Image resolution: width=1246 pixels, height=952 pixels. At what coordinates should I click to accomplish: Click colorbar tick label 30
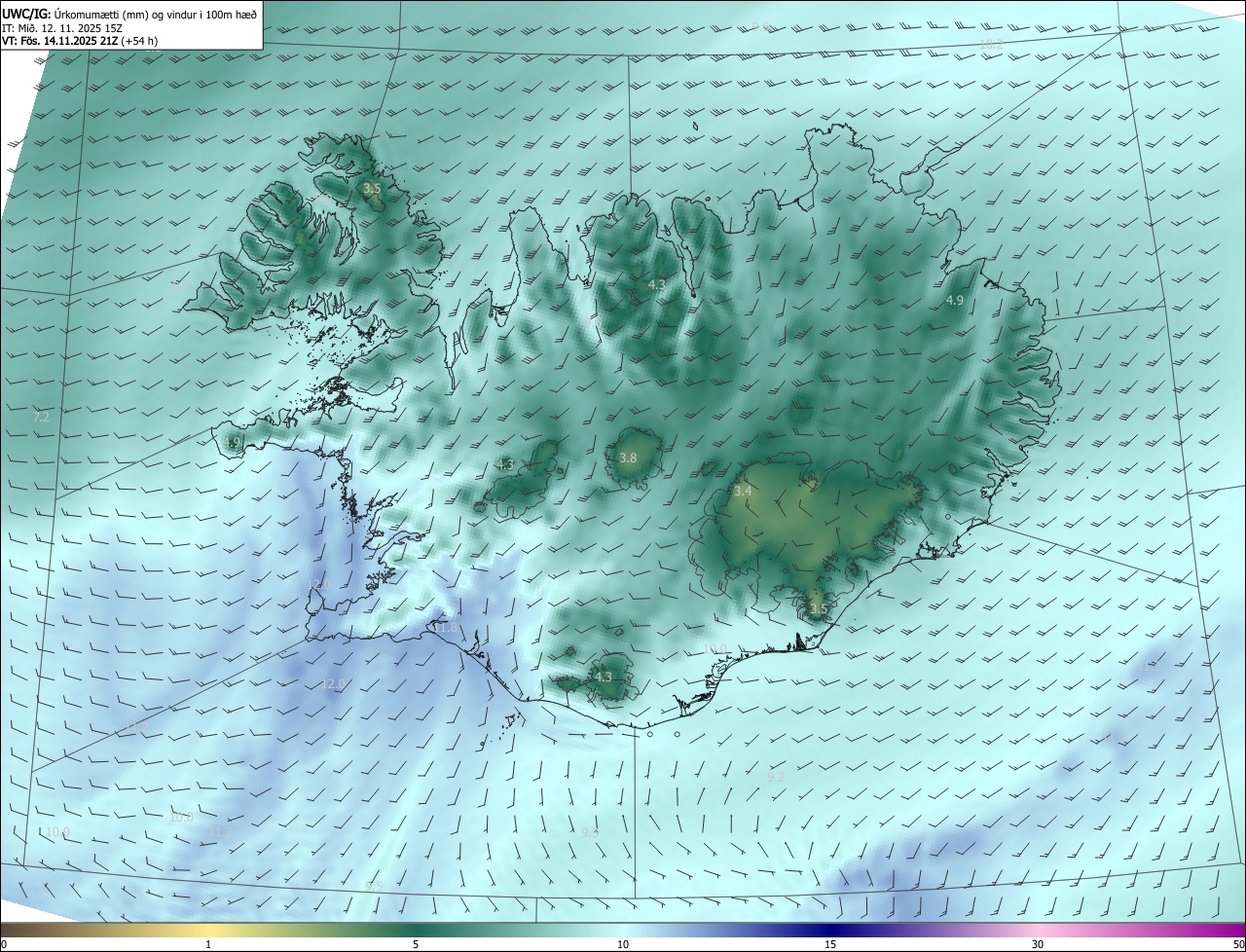[x=1038, y=944]
